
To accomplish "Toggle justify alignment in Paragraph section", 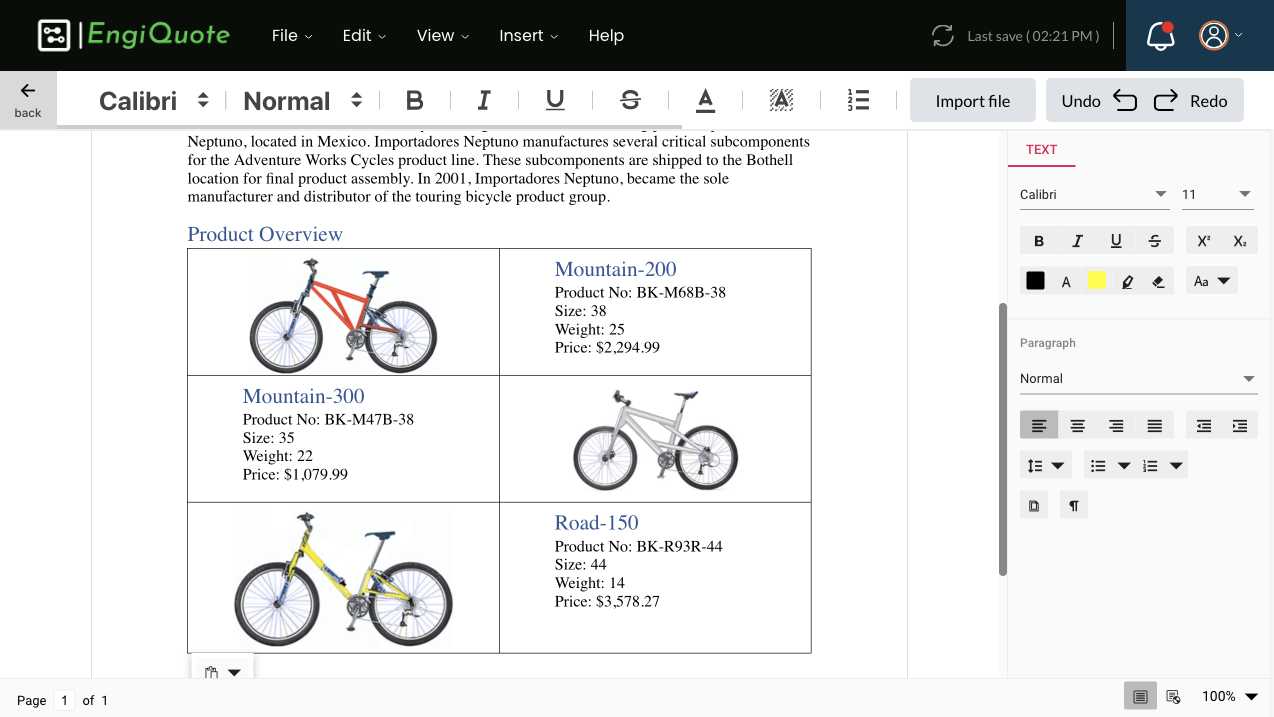I will 1154,426.
